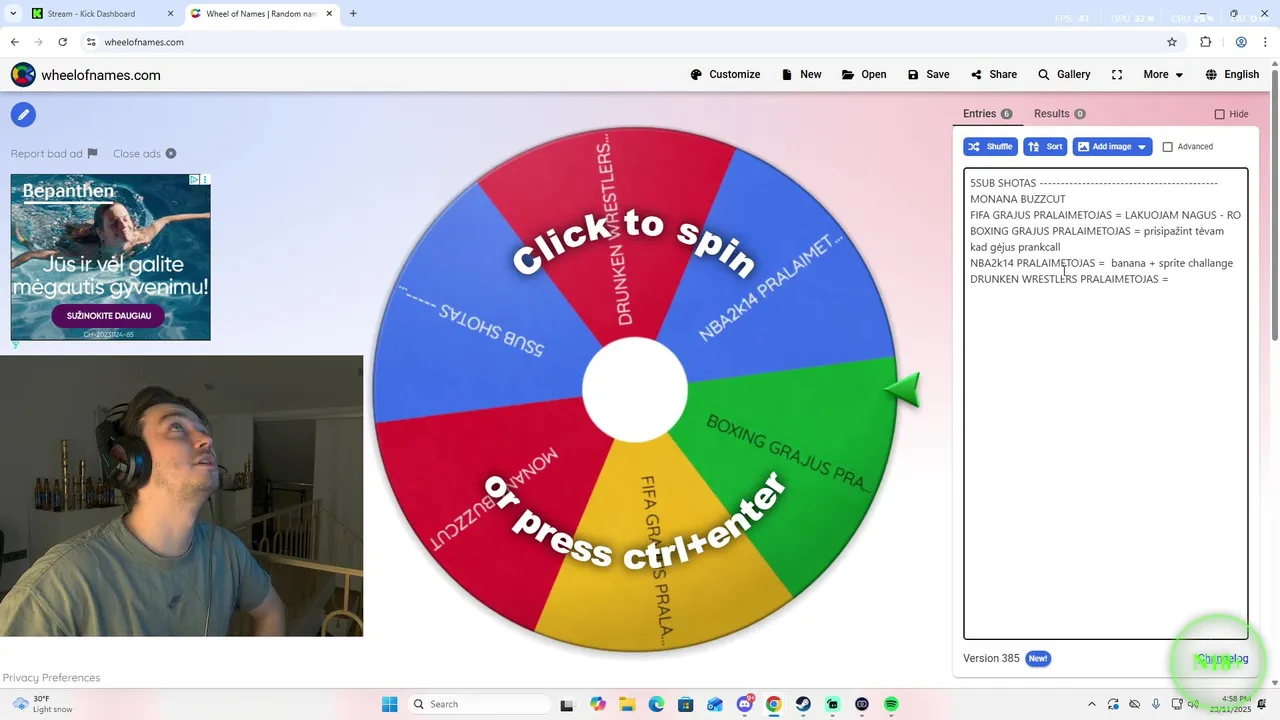The width and height of the screenshot is (1280, 720).
Task: Go back in browser history
Action: (x=14, y=42)
